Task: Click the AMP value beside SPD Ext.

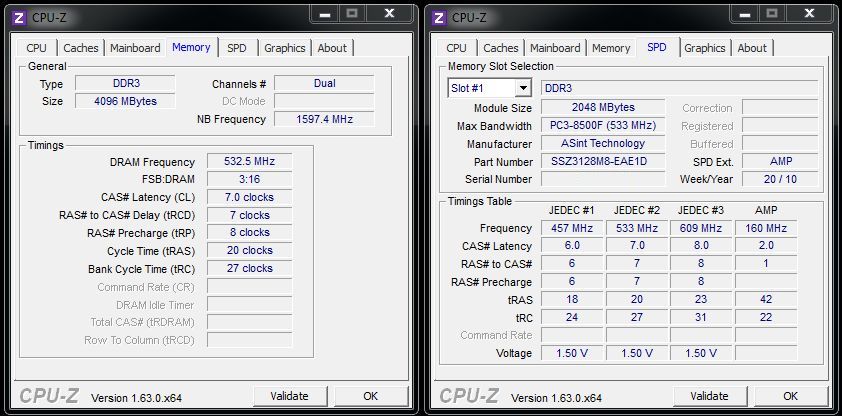Action: [x=780, y=161]
